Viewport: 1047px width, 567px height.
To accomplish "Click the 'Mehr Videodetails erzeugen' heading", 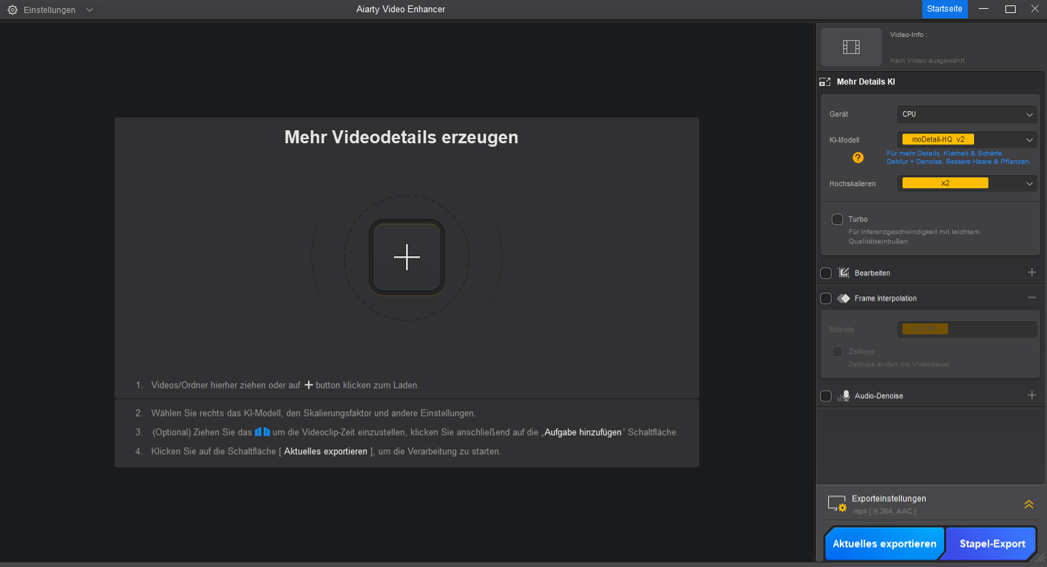I will (401, 137).
